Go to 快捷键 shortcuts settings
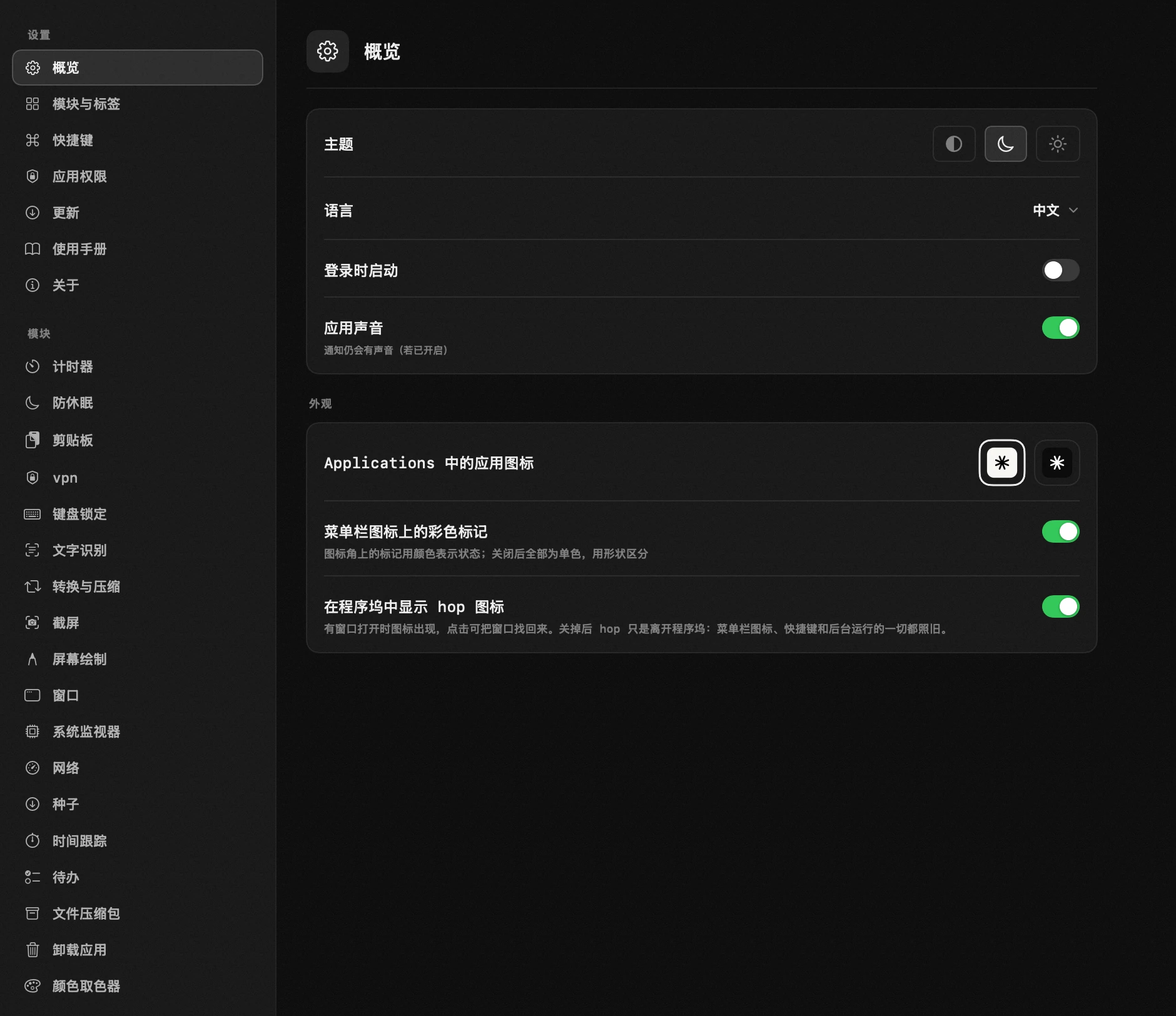 tap(138, 140)
